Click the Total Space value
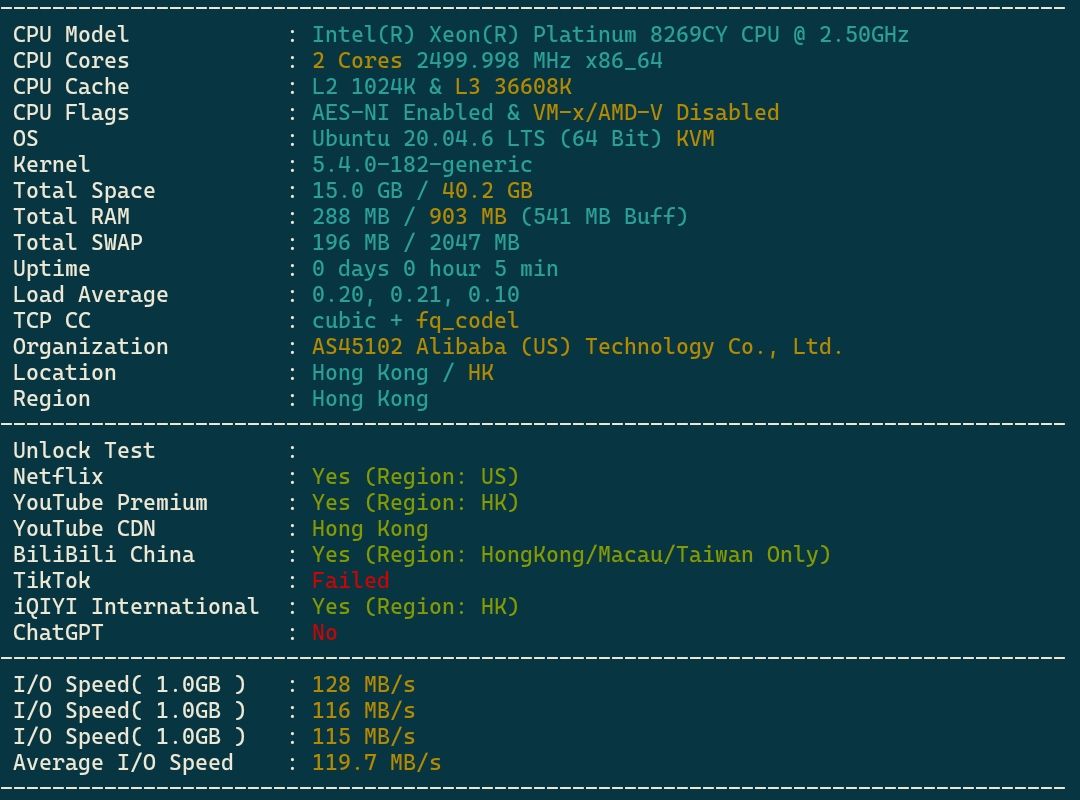 422,191
